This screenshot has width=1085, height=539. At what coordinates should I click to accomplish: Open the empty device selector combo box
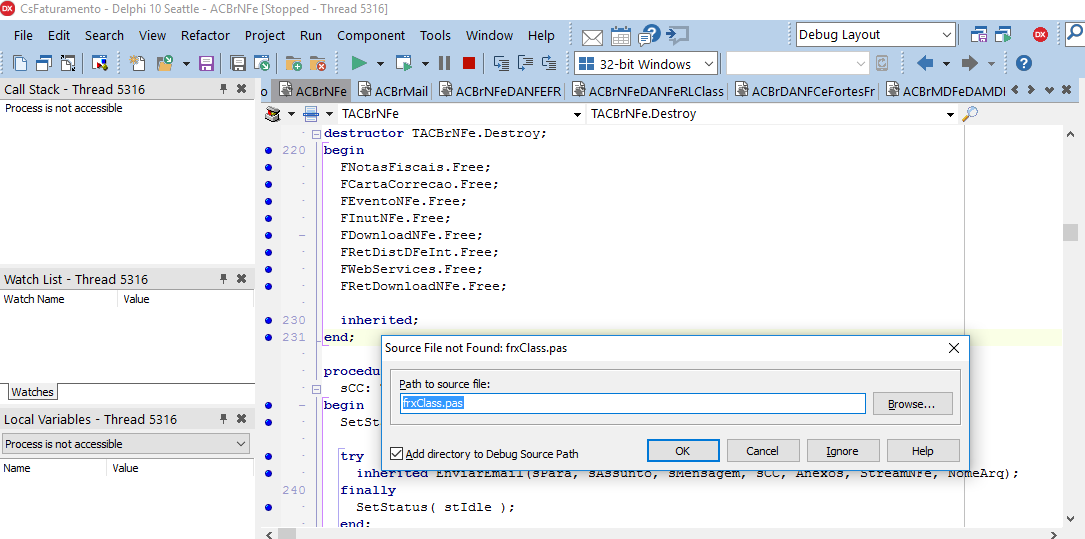point(798,64)
